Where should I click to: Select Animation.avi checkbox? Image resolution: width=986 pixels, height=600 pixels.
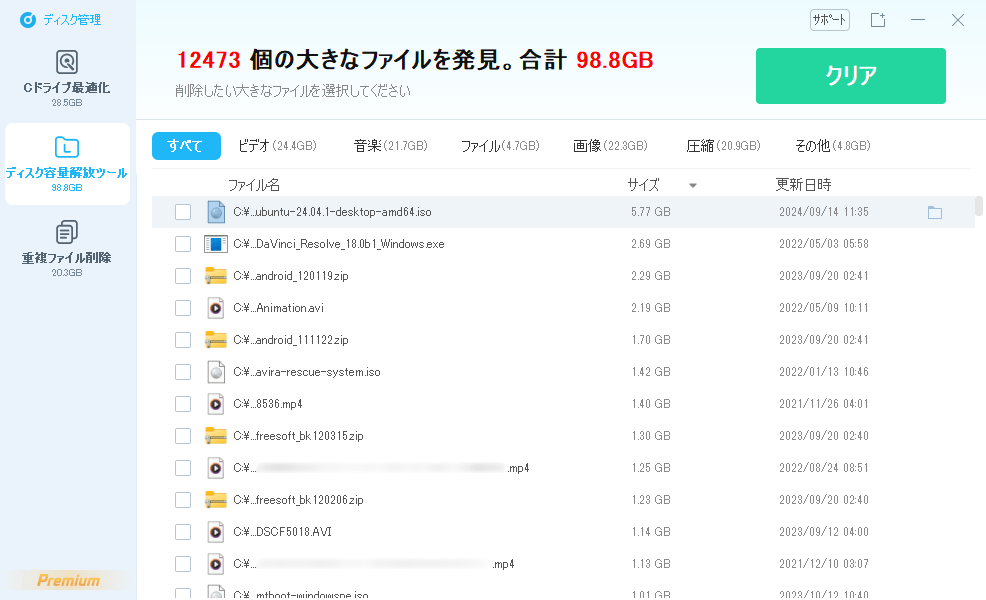coord(183,308)
